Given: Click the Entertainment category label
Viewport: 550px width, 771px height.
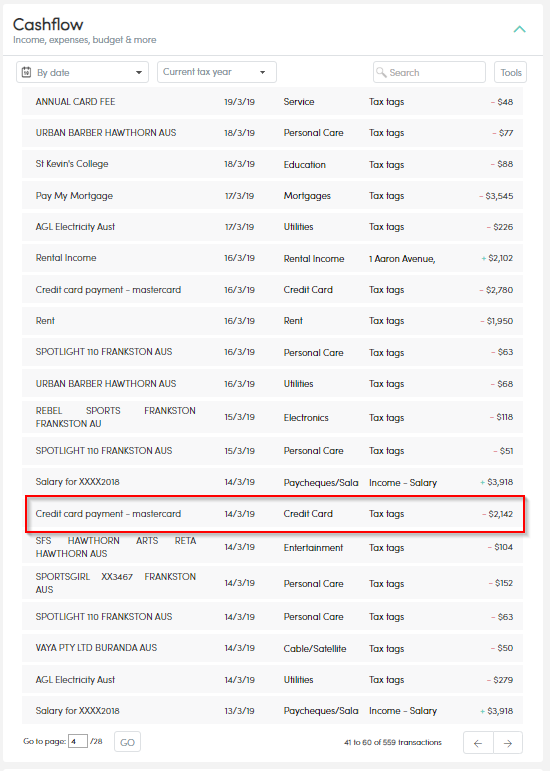Looking at the screenshot, I should 313,548.
